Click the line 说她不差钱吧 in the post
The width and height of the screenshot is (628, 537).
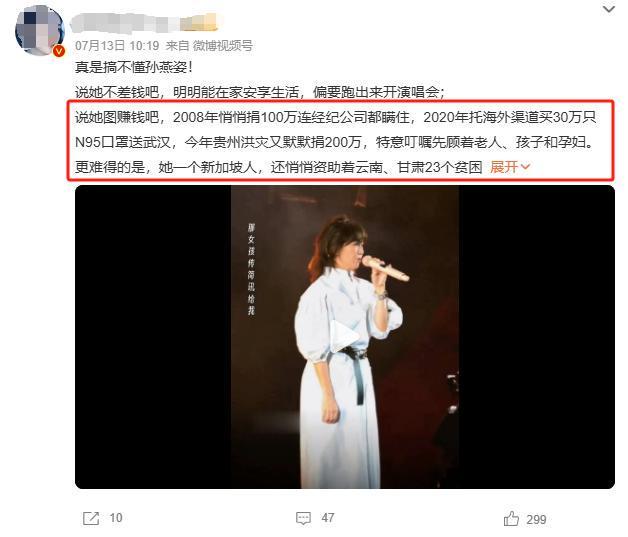click(x=260, y=92)
